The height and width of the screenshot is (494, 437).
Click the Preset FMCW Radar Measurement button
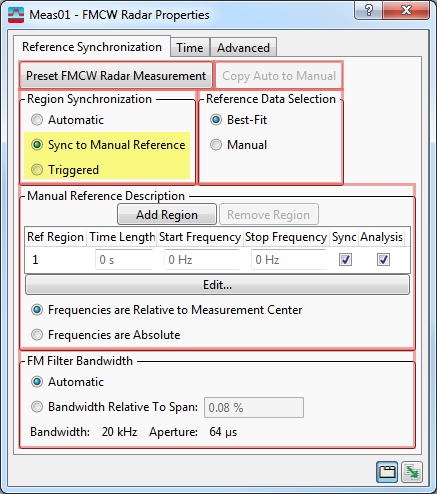(116, 76)
